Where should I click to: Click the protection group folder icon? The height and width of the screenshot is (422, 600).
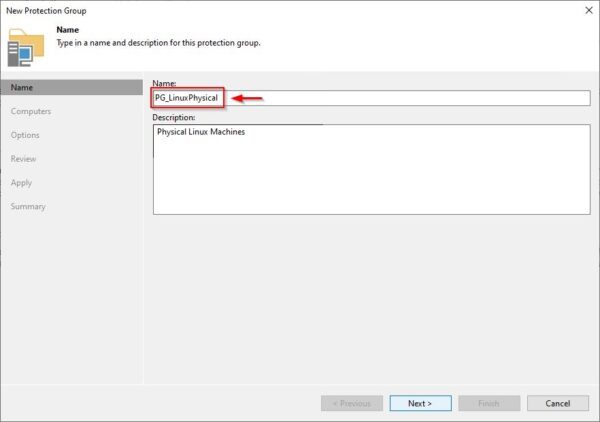[26, 47]
